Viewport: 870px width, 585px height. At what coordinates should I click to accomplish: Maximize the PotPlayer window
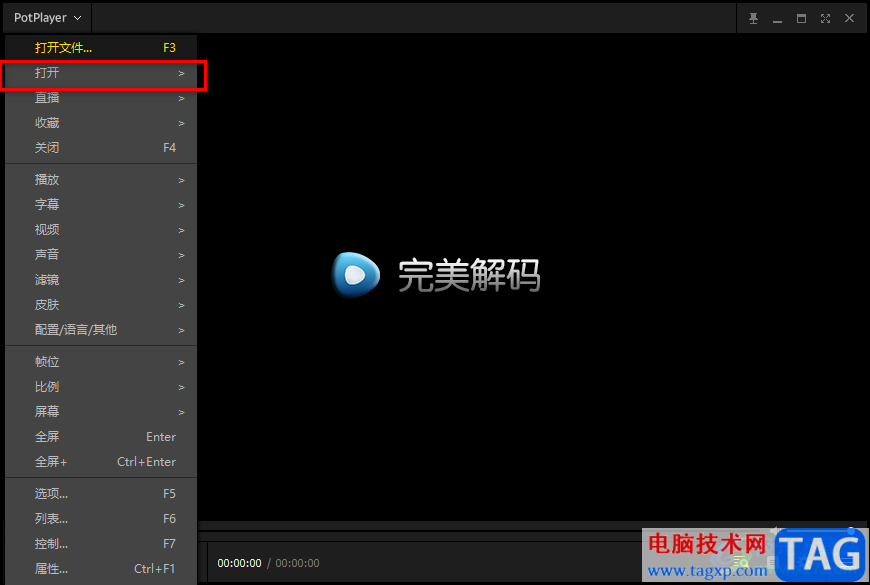801,18
